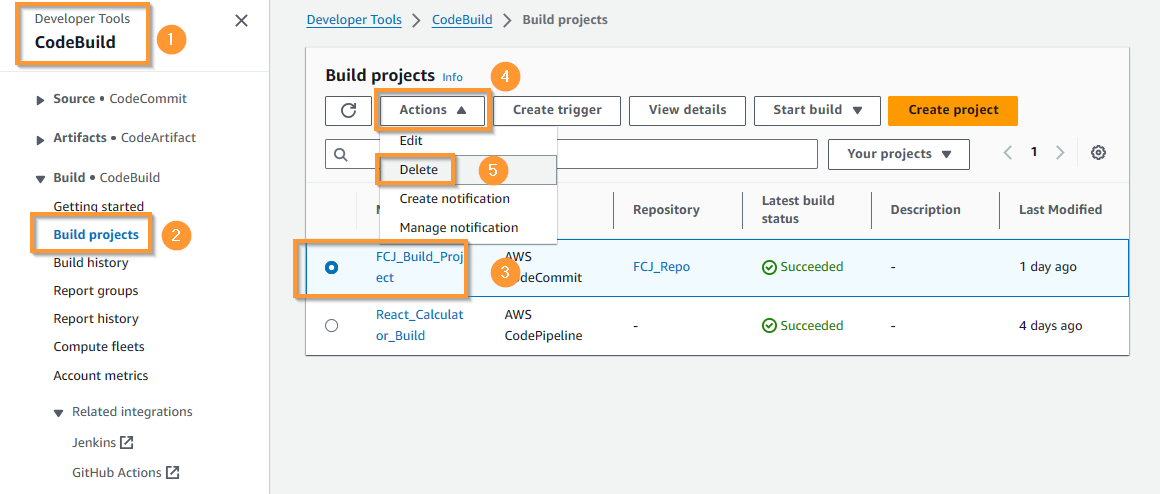Open Report groups in the sidebar
1160x494 pixels.
click(95, 291)
